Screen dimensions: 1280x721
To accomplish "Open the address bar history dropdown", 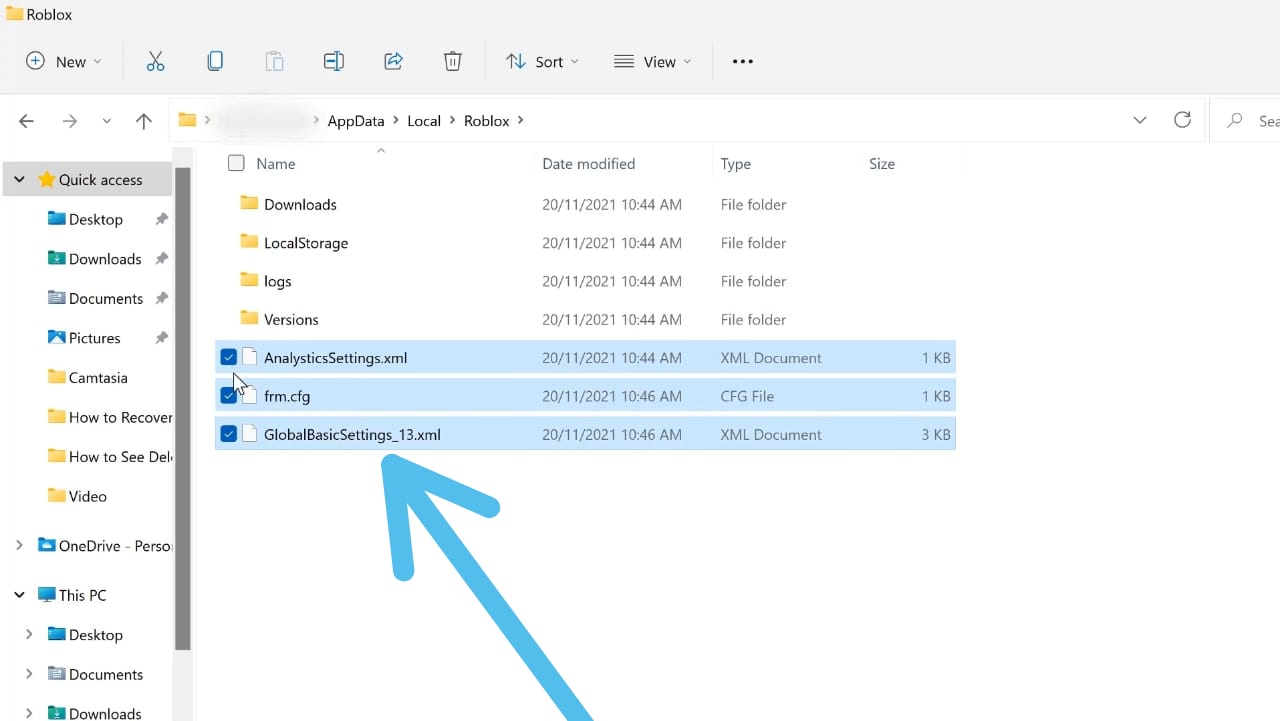I will [x=1140, y=120].
